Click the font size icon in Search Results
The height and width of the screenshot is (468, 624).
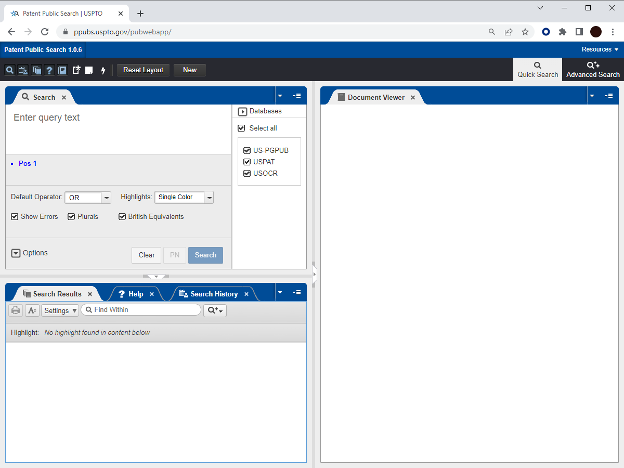[x=32, y=311]
